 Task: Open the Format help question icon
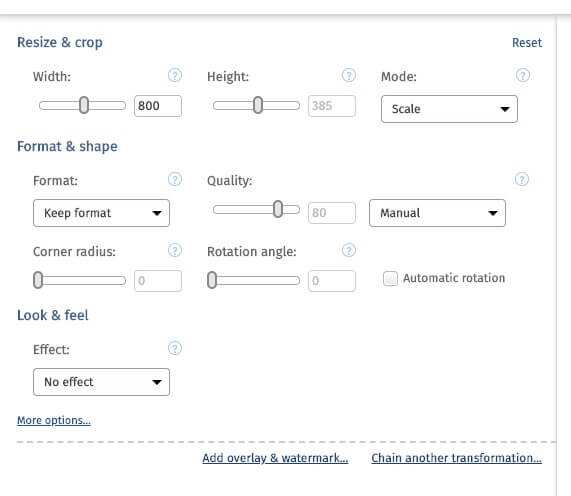175,180
